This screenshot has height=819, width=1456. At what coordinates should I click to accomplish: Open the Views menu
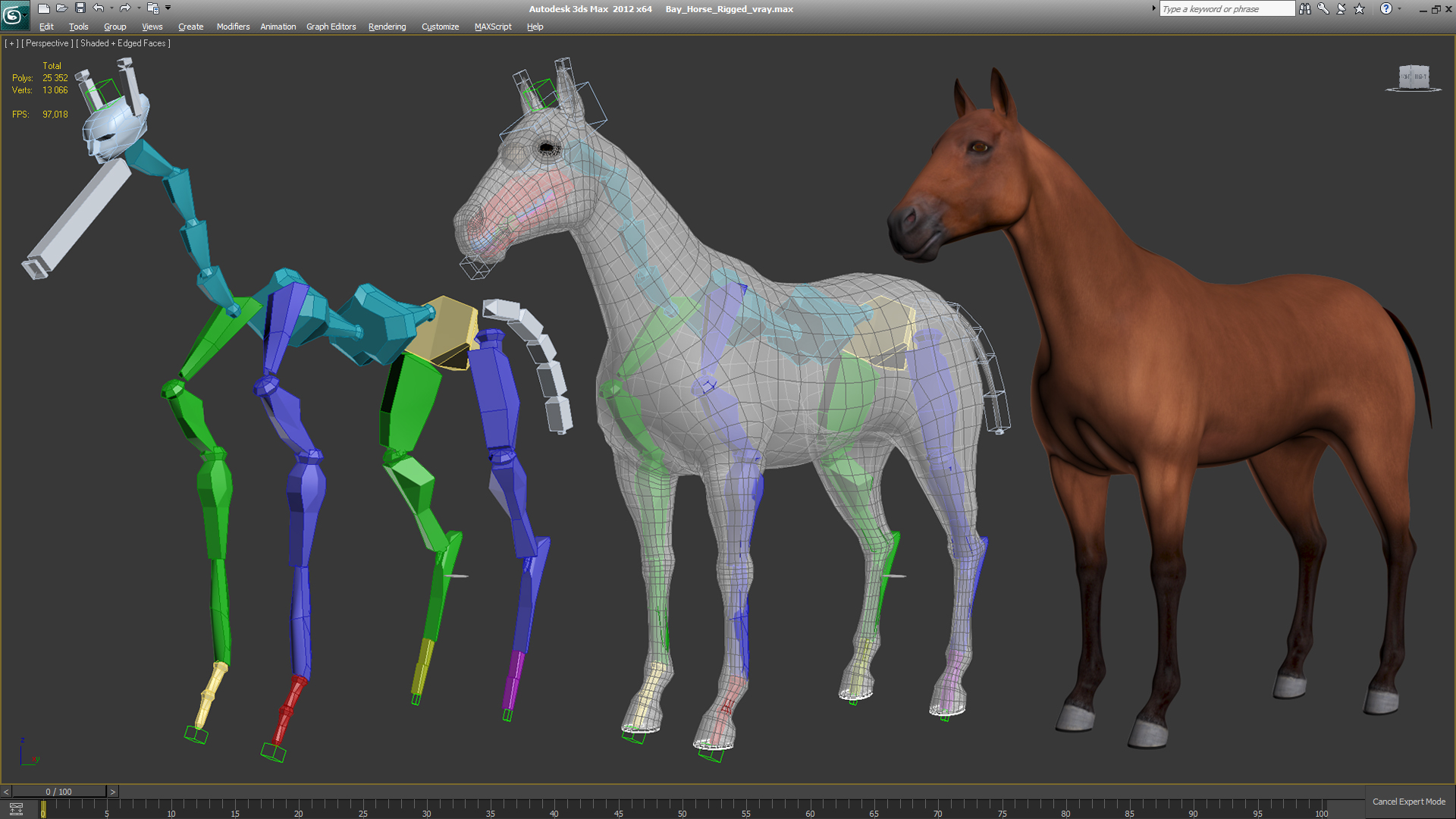152,27
